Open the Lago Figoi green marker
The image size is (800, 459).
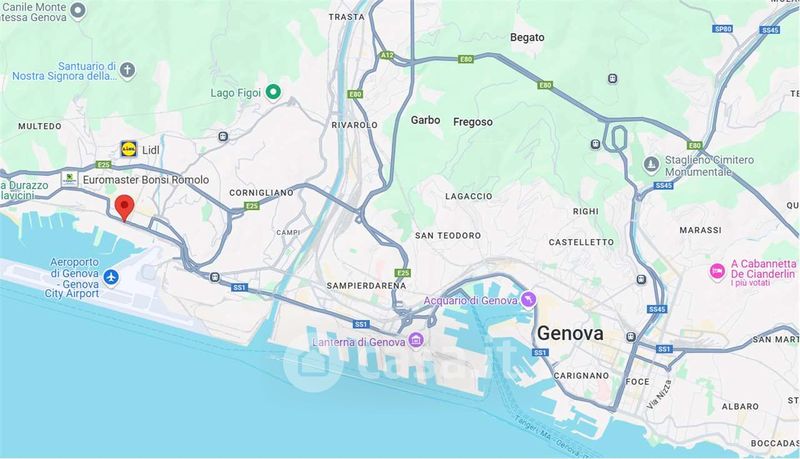(274, 92)
